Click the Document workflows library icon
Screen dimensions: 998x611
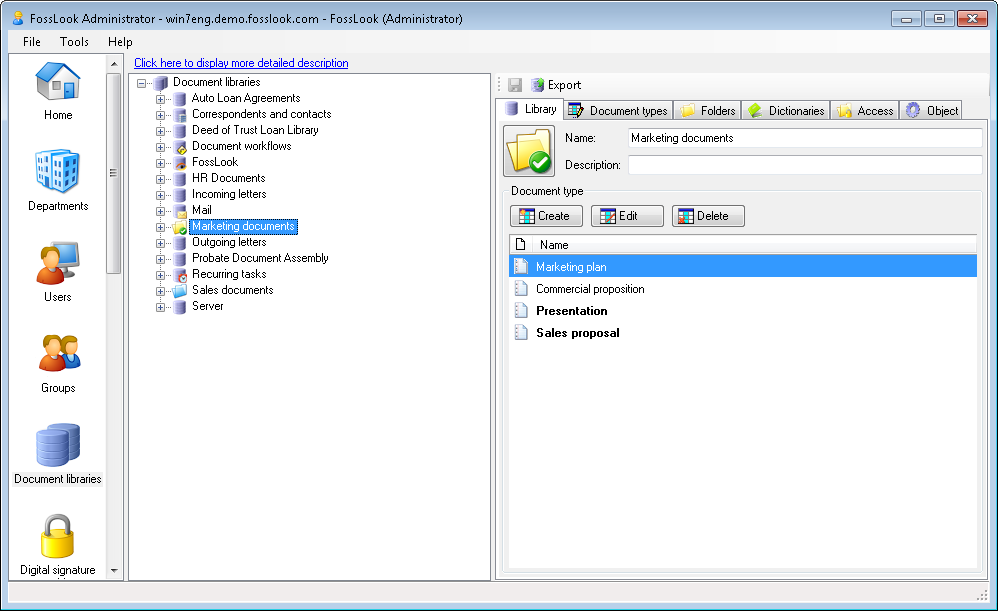click(x=180, y=146)
